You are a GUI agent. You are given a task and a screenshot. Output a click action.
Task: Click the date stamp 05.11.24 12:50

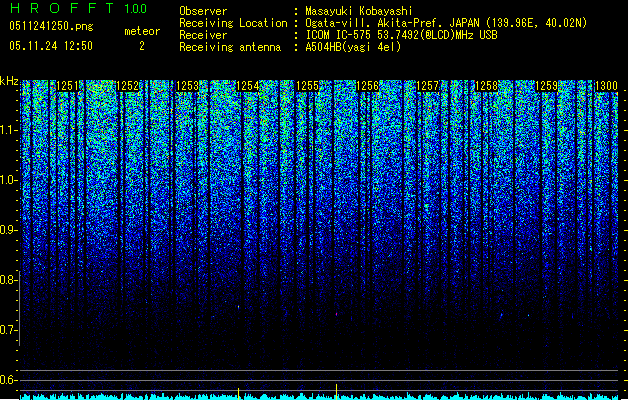[x=51, y=46]
